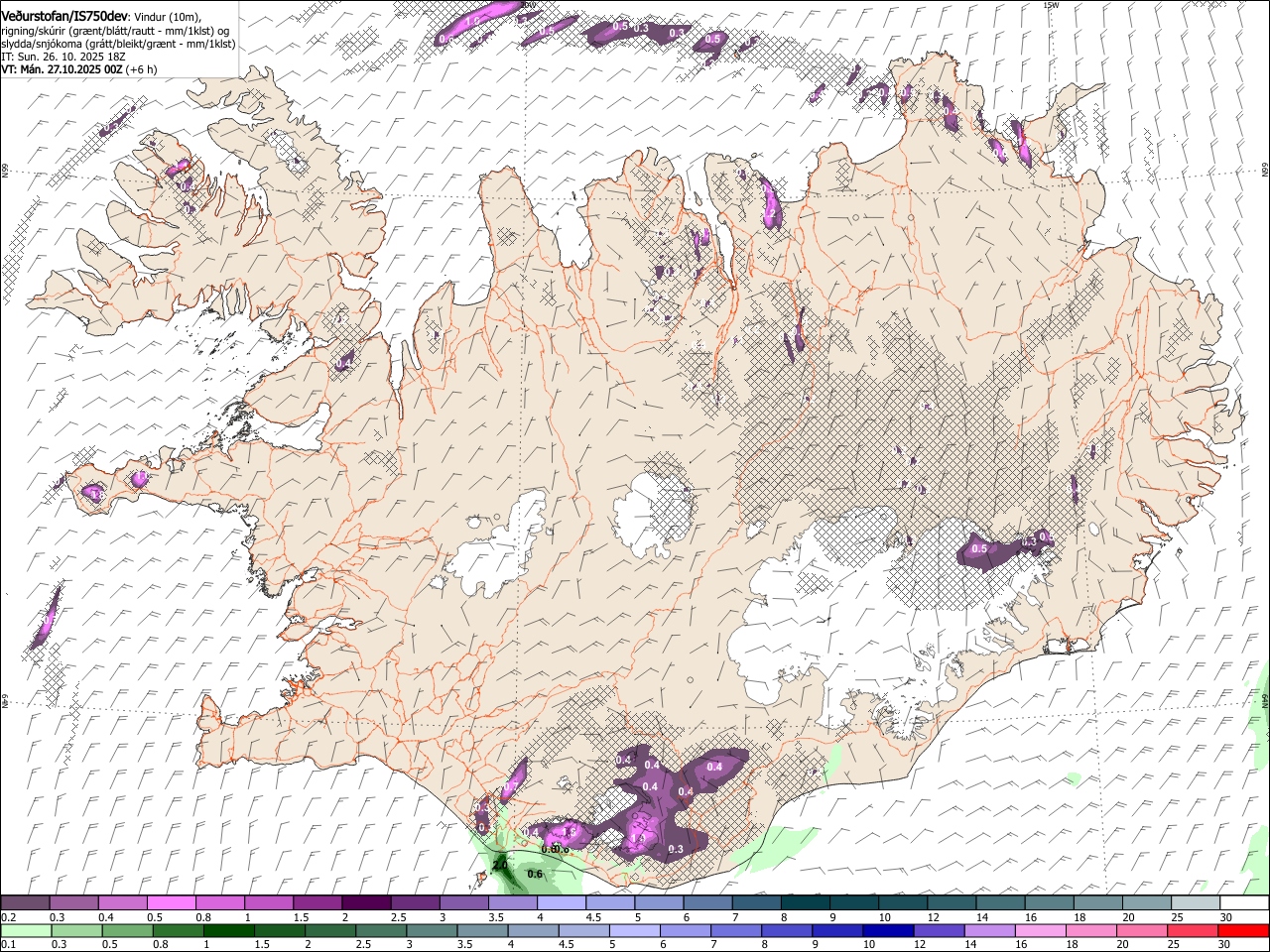Pick the light lavender swatch starting at 4, top legend row
The height and width of the screenshot is (952, 1270).
pyautogui.click(x=562, y=902)
